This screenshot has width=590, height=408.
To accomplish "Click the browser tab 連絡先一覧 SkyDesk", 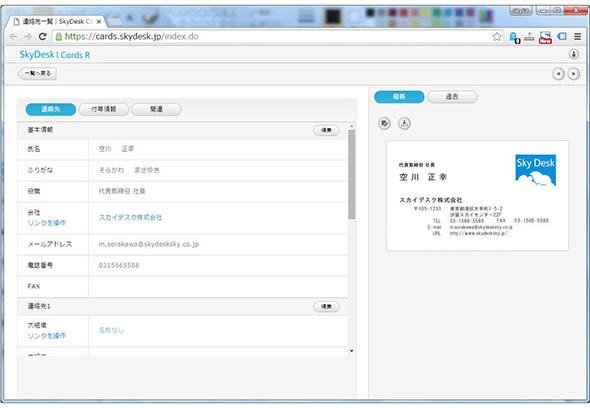I will click(x=55, y=22).
